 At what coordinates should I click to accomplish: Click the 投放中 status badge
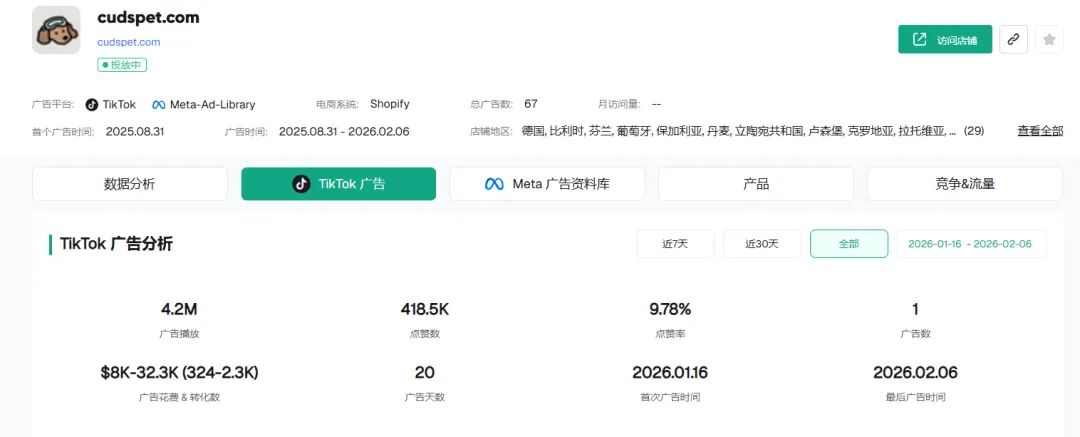click(123, 65)
